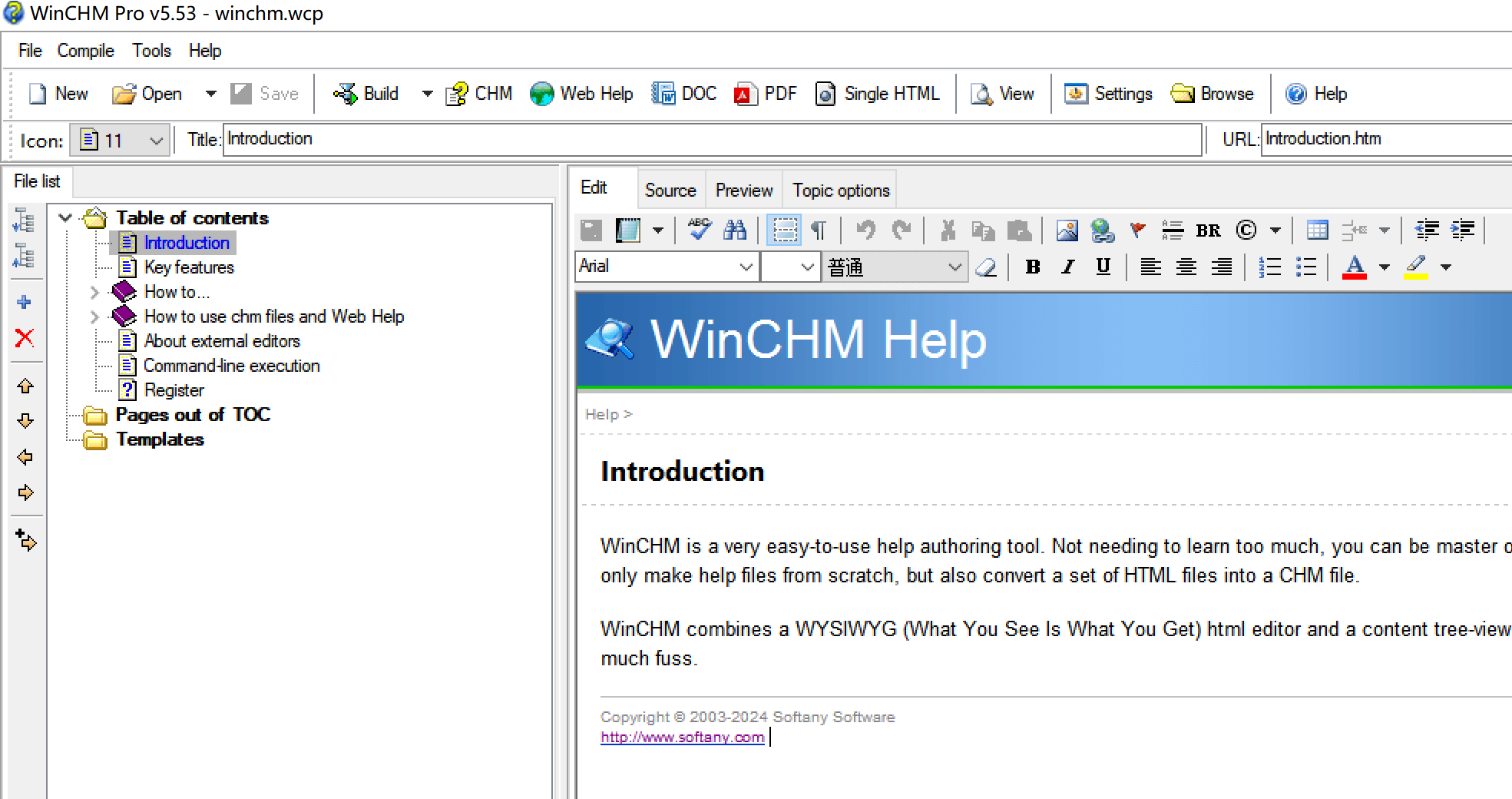This screenshot has height=799, width=1512.
Task: Delete topic using the red X icon
Action: (x=25, y=338)
